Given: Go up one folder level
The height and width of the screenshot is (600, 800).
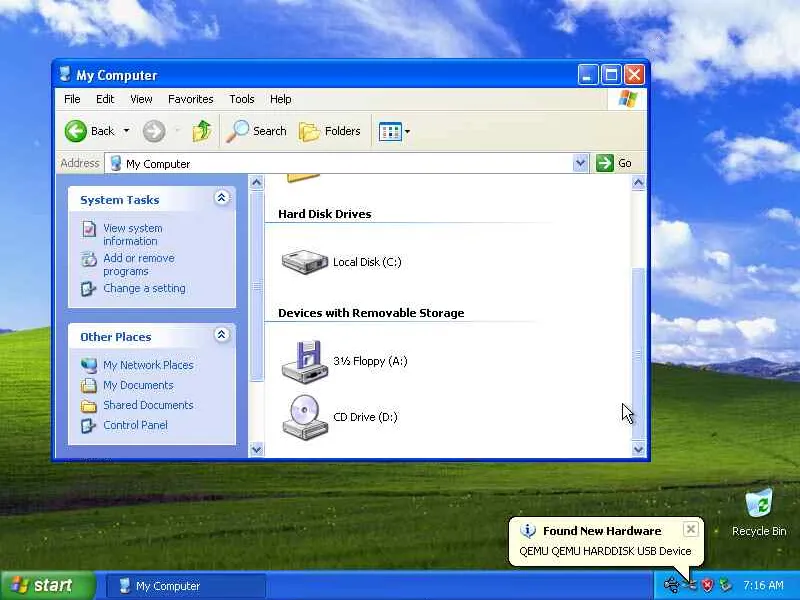Looking at the screenshot, I should tap(202, 131).
